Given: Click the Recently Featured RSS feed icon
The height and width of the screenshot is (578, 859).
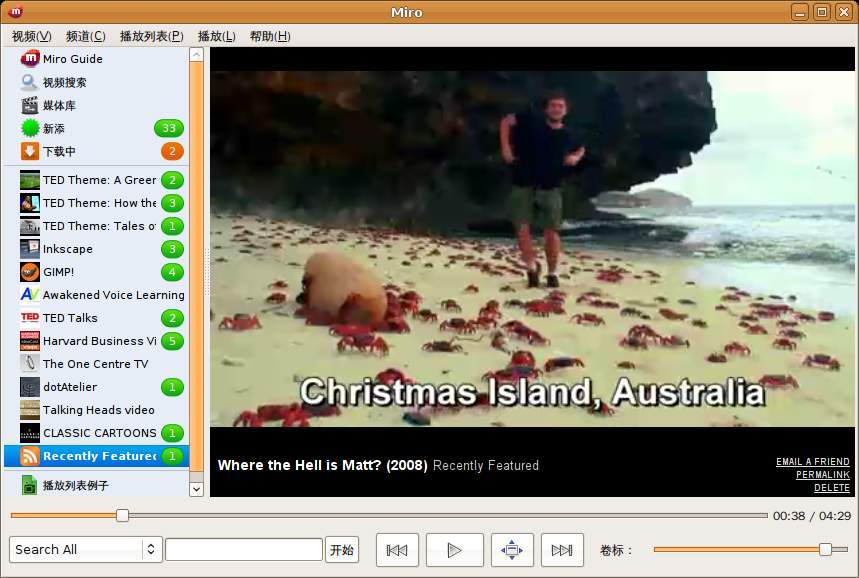Looking at the screenshot, I should point(30,456).
